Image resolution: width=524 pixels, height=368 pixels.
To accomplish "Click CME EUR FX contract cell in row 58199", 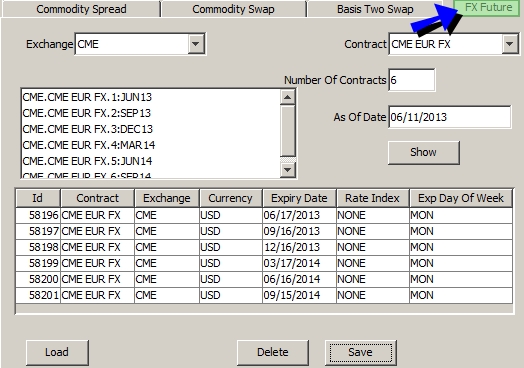I will pyautogui.click(x=98, y=263).
